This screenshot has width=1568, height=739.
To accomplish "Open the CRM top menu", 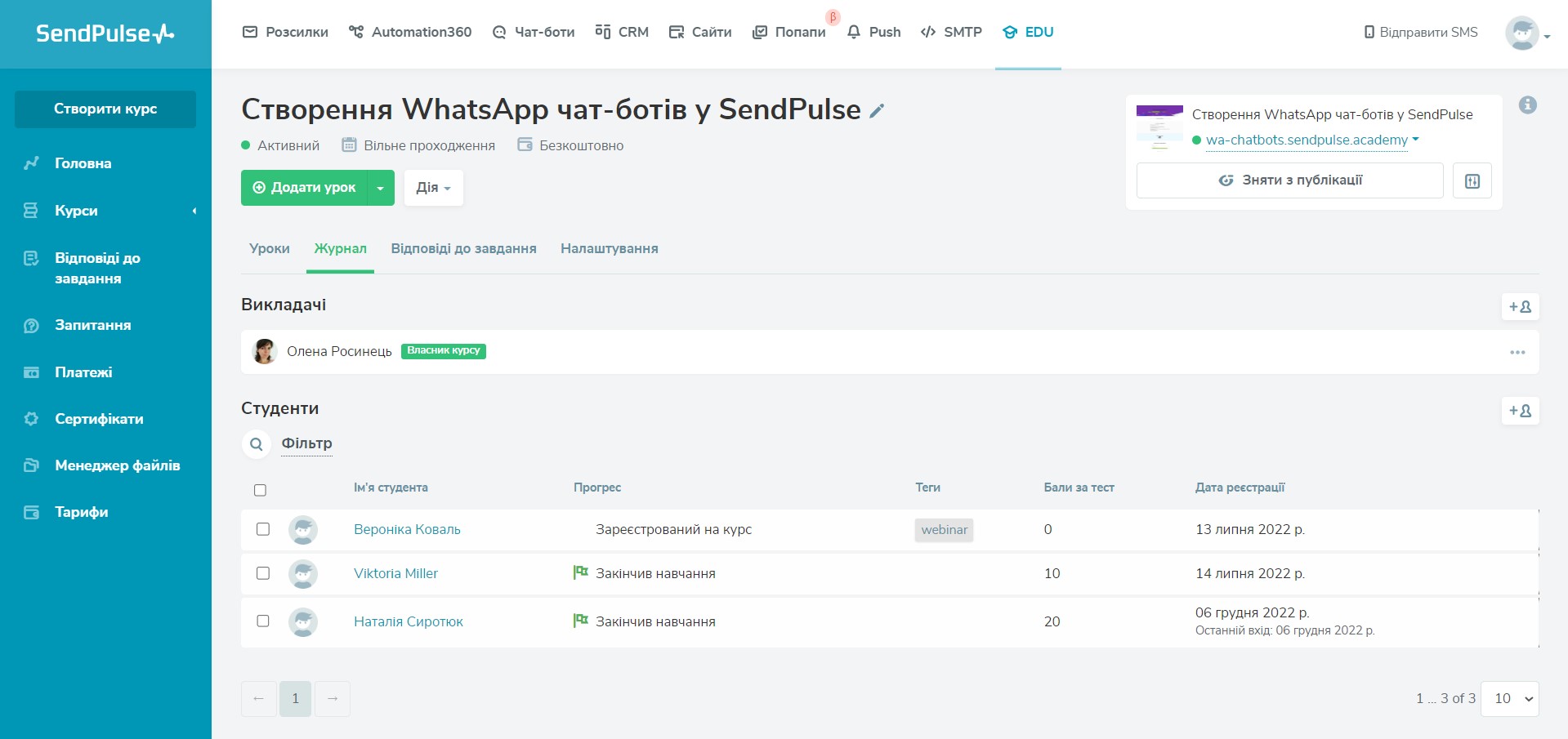I will [x=622, y=32].
